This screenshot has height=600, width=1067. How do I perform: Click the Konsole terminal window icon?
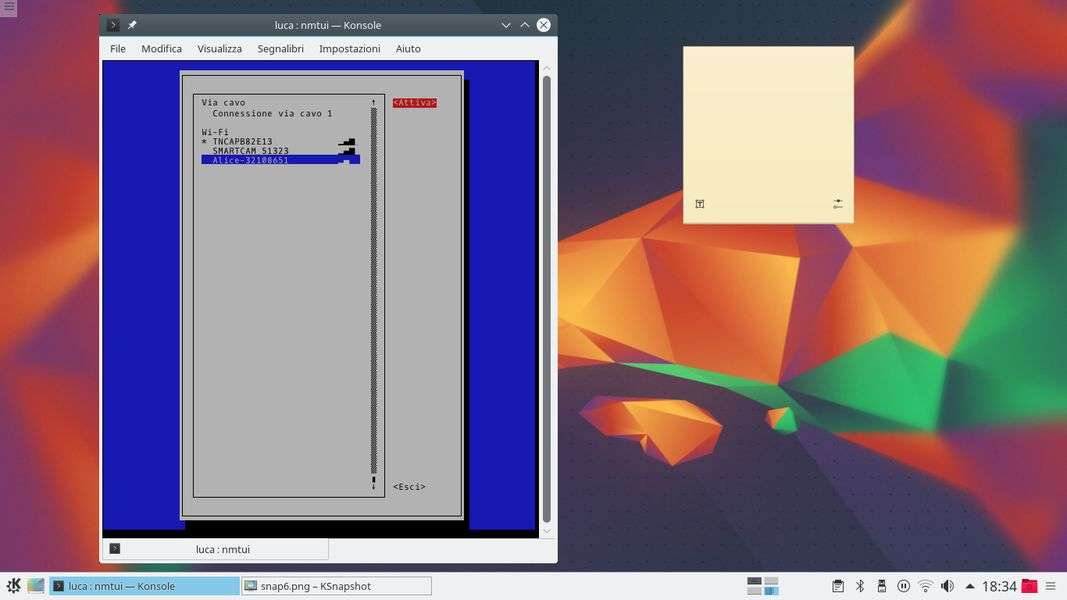point(114,25)
